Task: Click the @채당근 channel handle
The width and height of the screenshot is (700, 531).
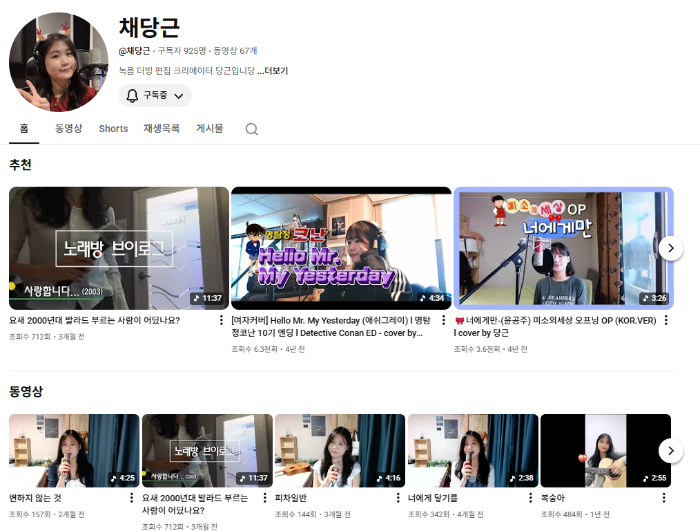Action: point(134,51)
